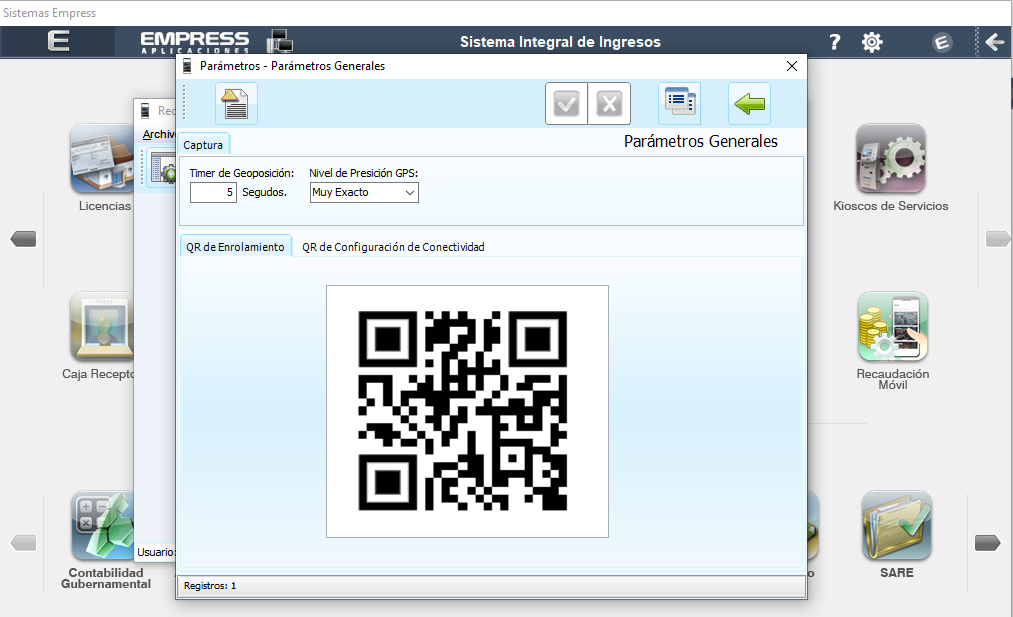The image size is (1013, 617).
Task: Click the green back arrow button
Action: [x=749, y=104]
